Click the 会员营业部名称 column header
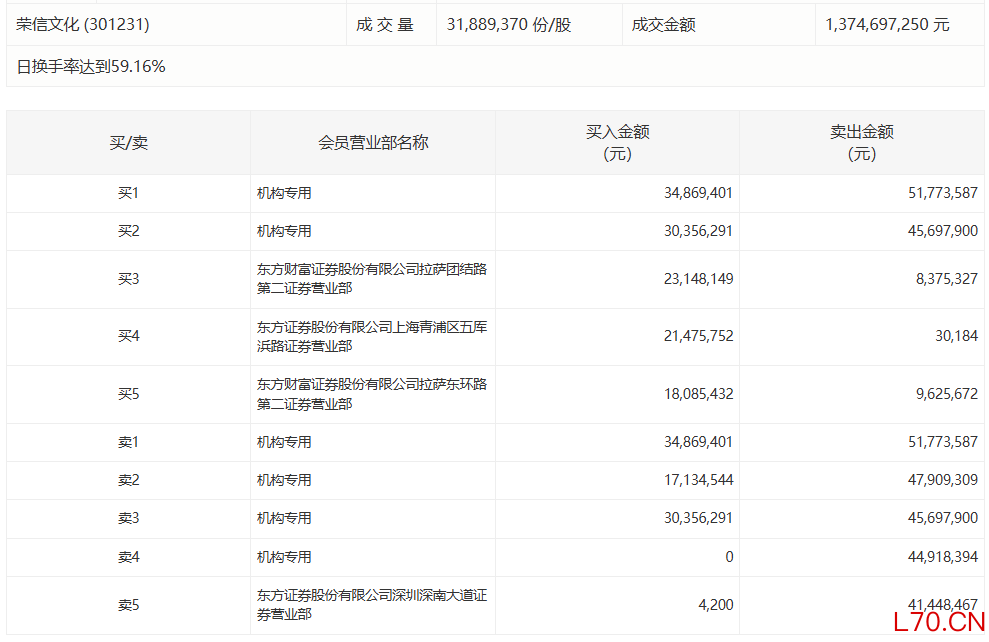 point(373,143)
